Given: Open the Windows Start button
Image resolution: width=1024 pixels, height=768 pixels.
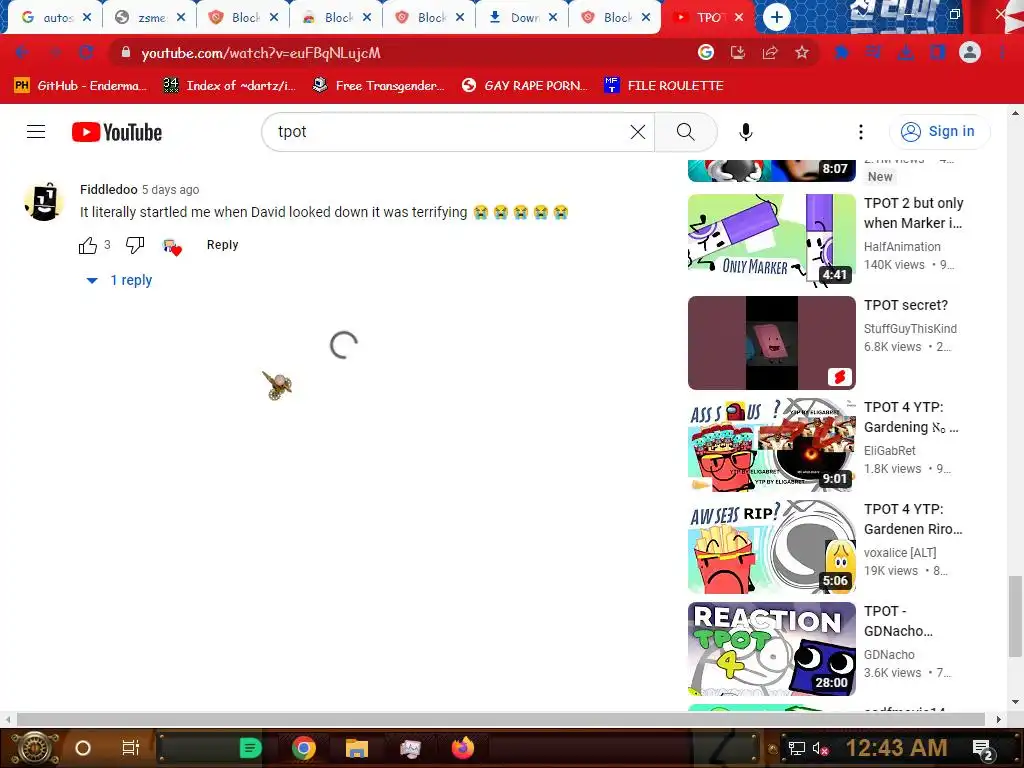Looking at the screenshot, I should click(35, 748).
